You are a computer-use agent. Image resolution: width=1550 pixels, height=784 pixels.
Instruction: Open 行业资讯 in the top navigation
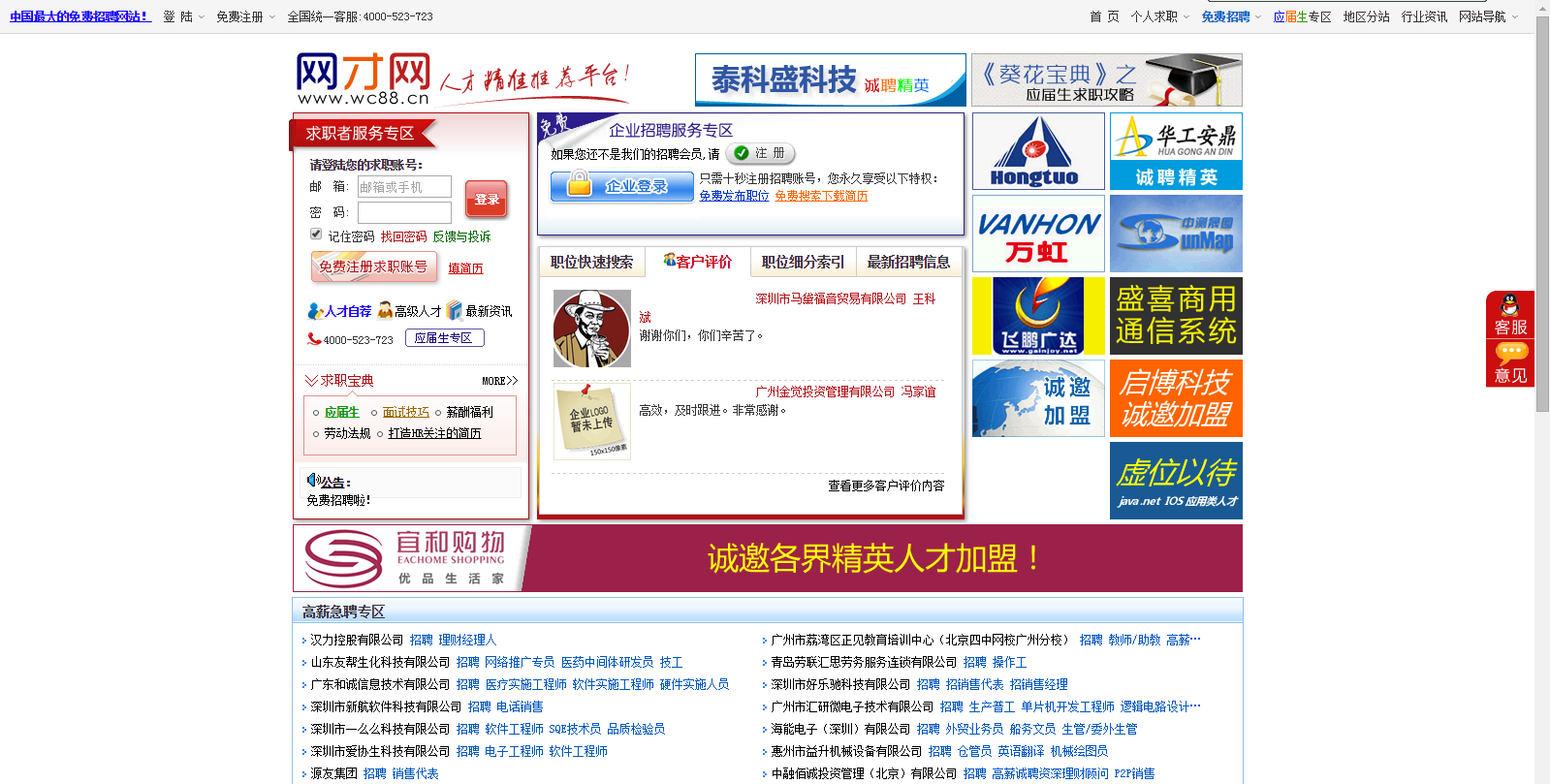point(1424,16)
